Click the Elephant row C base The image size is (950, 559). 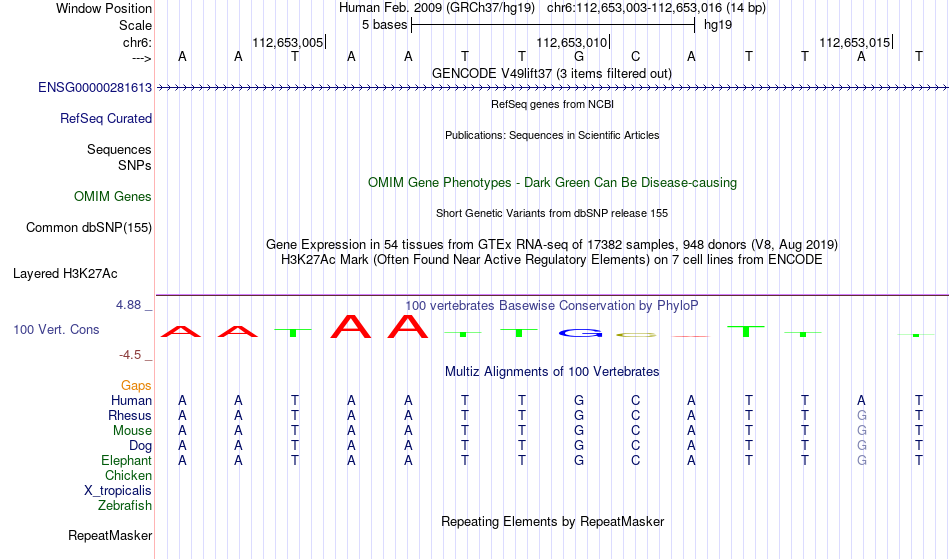coord(636,461)
